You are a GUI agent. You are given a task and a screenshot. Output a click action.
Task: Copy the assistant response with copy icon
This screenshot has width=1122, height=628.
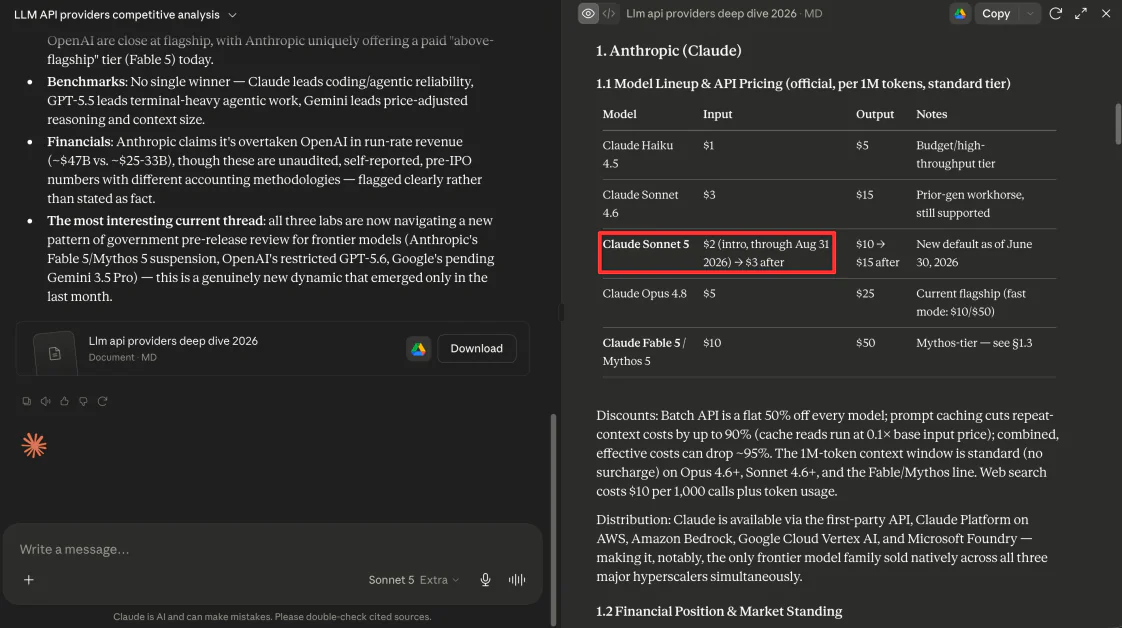coord(26,401)
